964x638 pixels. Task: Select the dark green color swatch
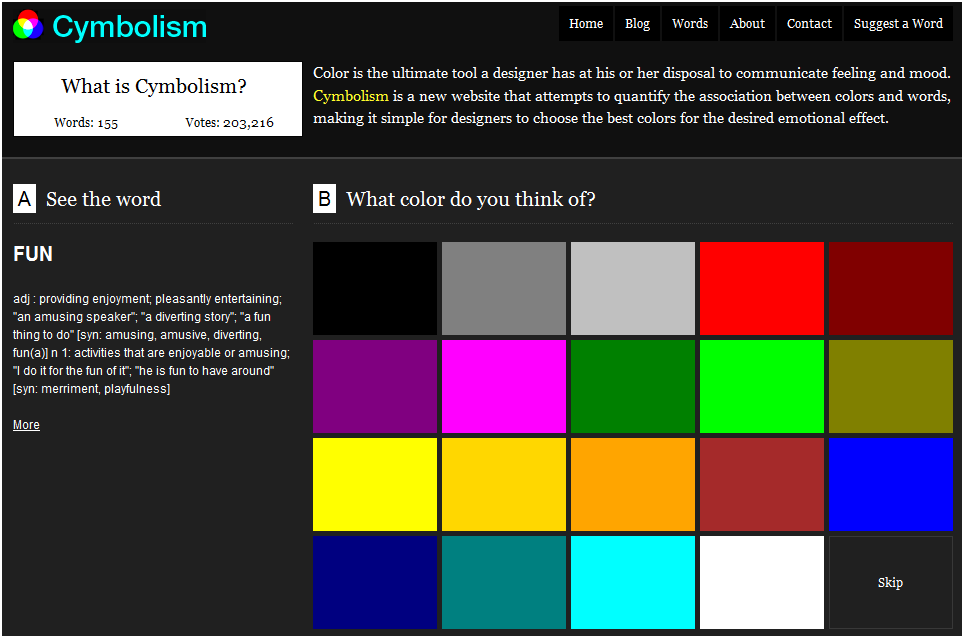point(633,387)
